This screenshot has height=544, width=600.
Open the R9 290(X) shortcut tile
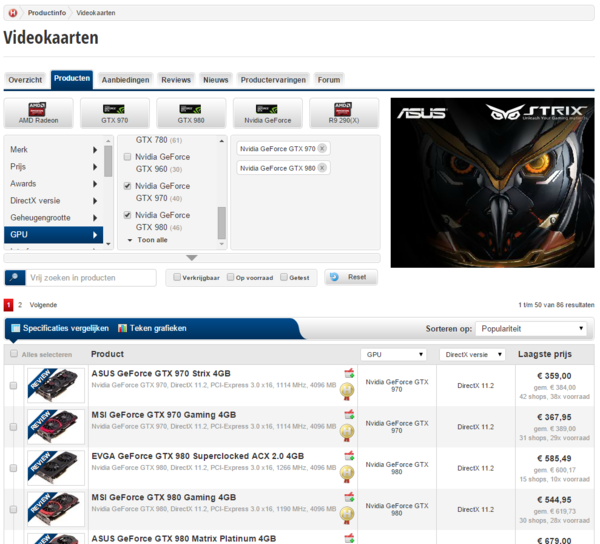(344, 113)
